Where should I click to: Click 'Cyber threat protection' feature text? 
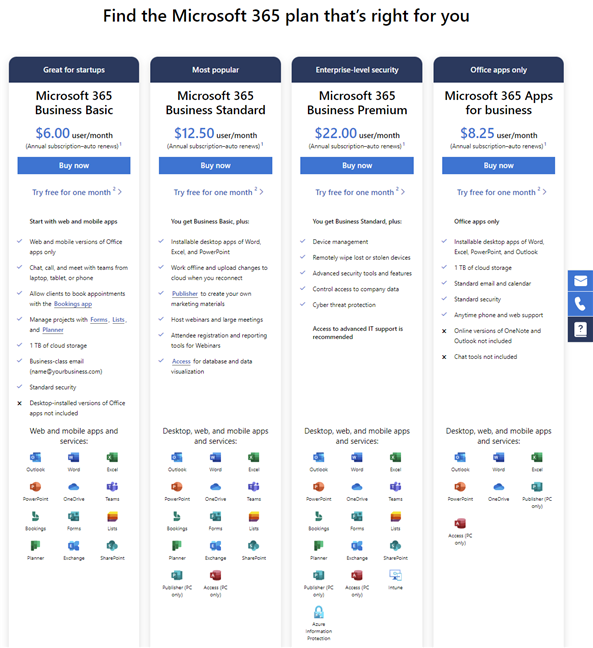pyautogui.click(x=344, y=305)
